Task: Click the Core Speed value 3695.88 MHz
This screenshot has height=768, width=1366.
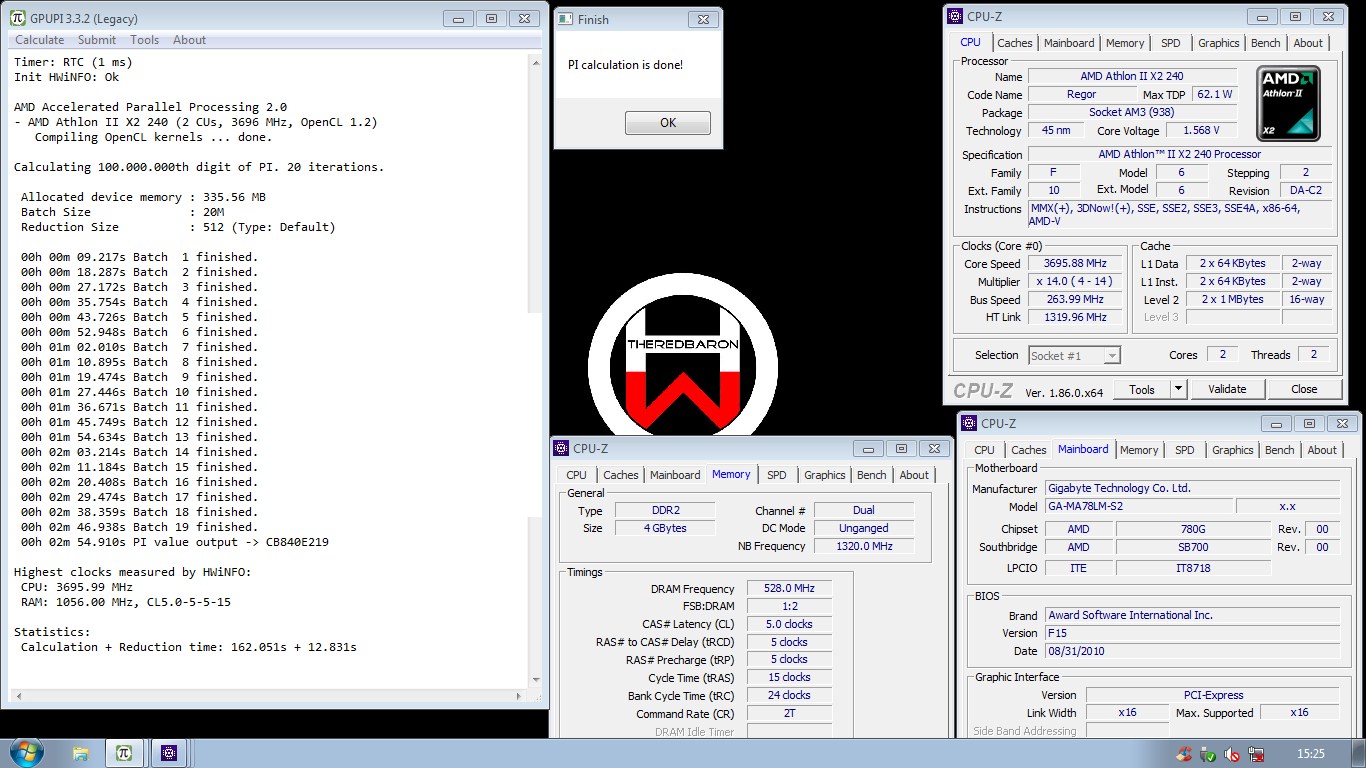Action: (x=1076, y=264)
